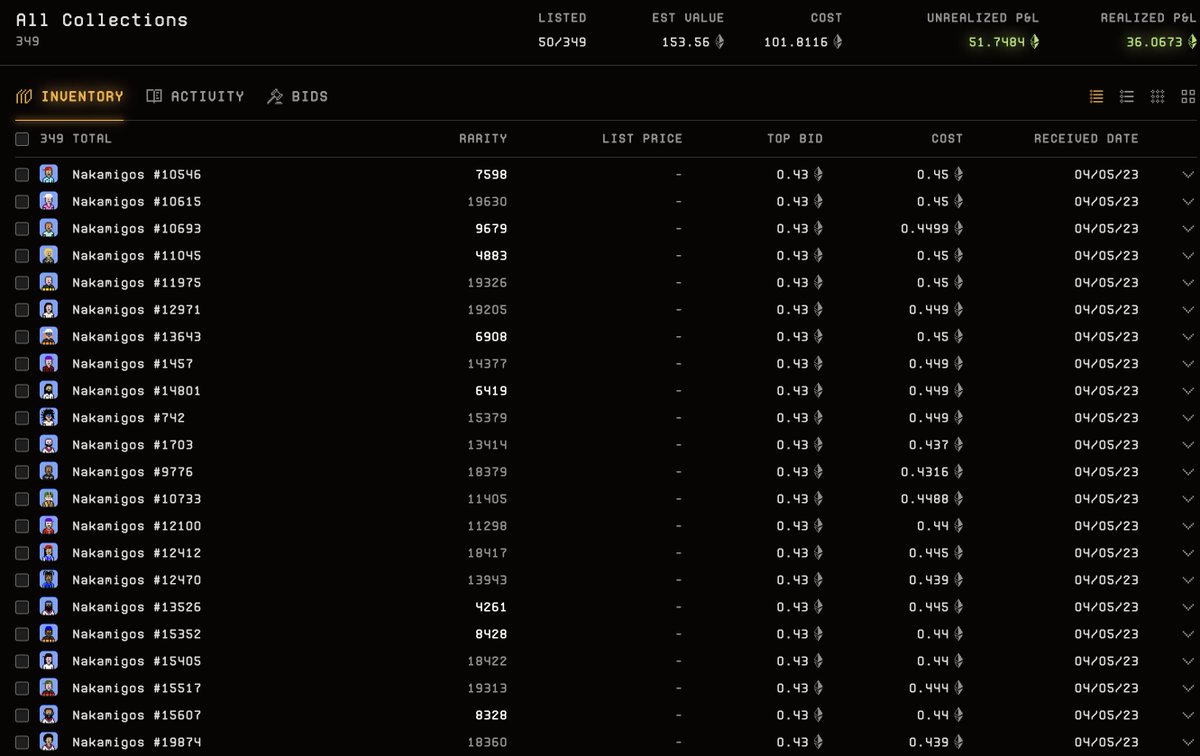Viewport: 1200px width, 756px height.
Task: Sort by the Top Bid column header
Action: 795,139
